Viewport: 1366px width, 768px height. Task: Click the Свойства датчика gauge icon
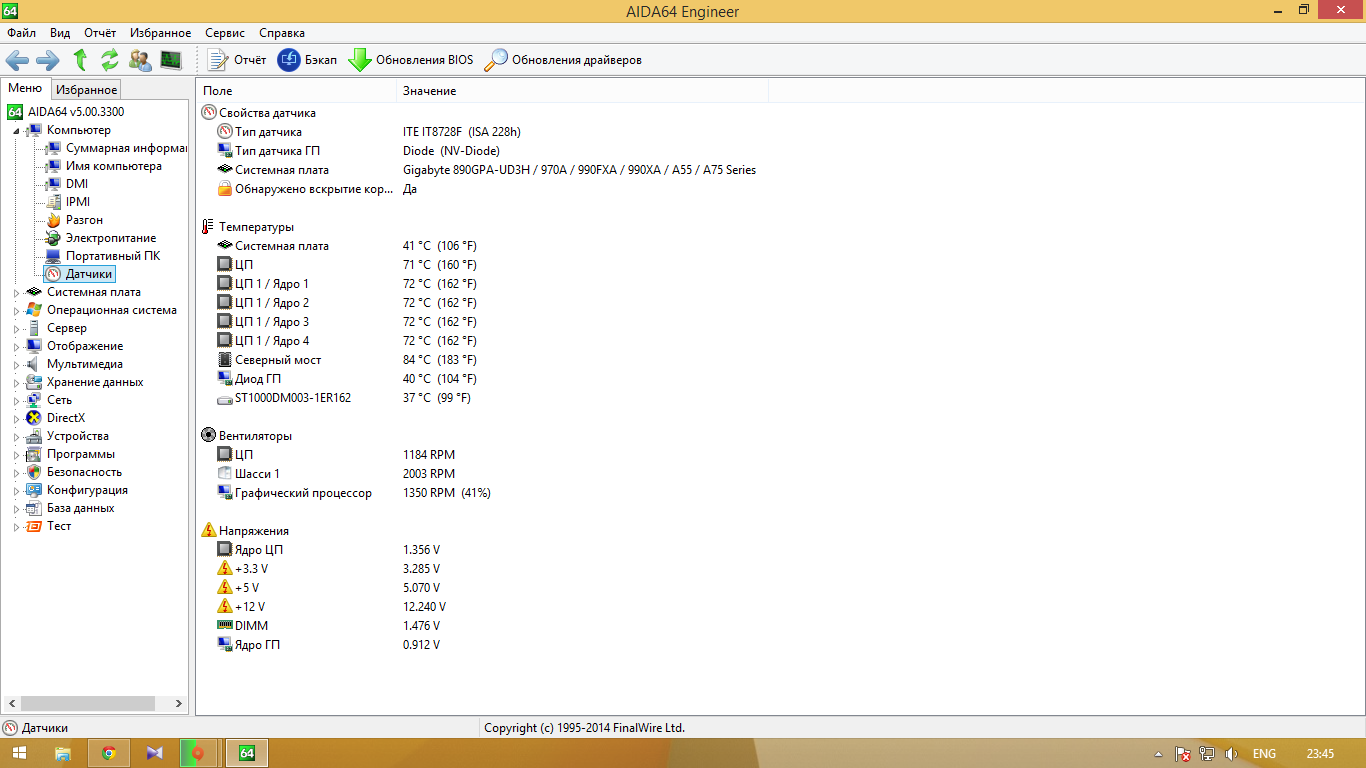coord(209,113)
